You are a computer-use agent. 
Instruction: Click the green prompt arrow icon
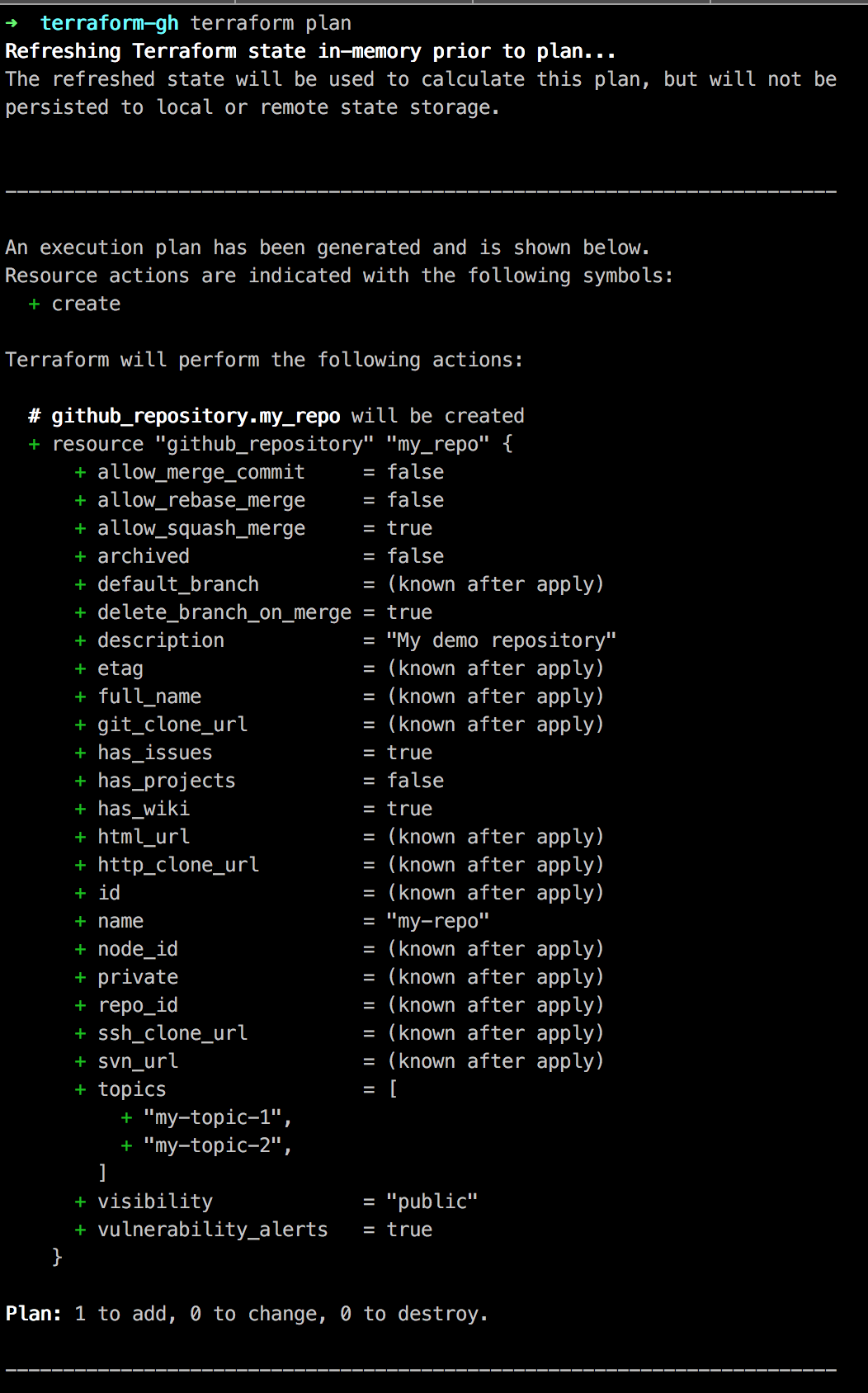coord(12,24)
